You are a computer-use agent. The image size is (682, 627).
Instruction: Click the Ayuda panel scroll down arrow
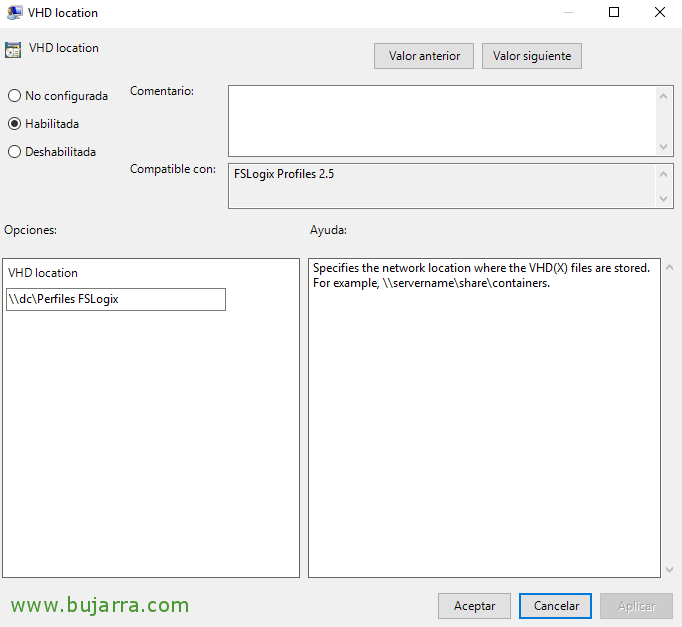click(669, 570)
